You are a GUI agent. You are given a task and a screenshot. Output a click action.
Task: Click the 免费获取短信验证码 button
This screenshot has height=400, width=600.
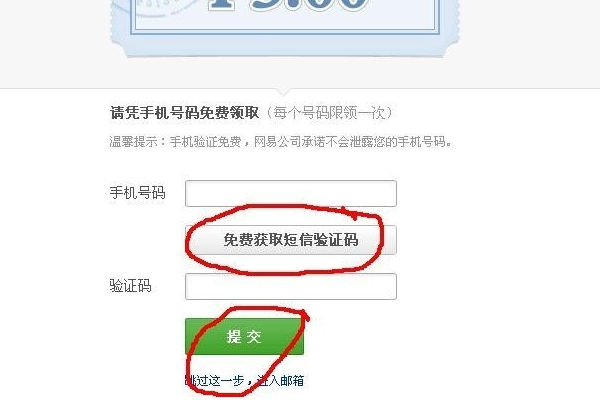291,240
